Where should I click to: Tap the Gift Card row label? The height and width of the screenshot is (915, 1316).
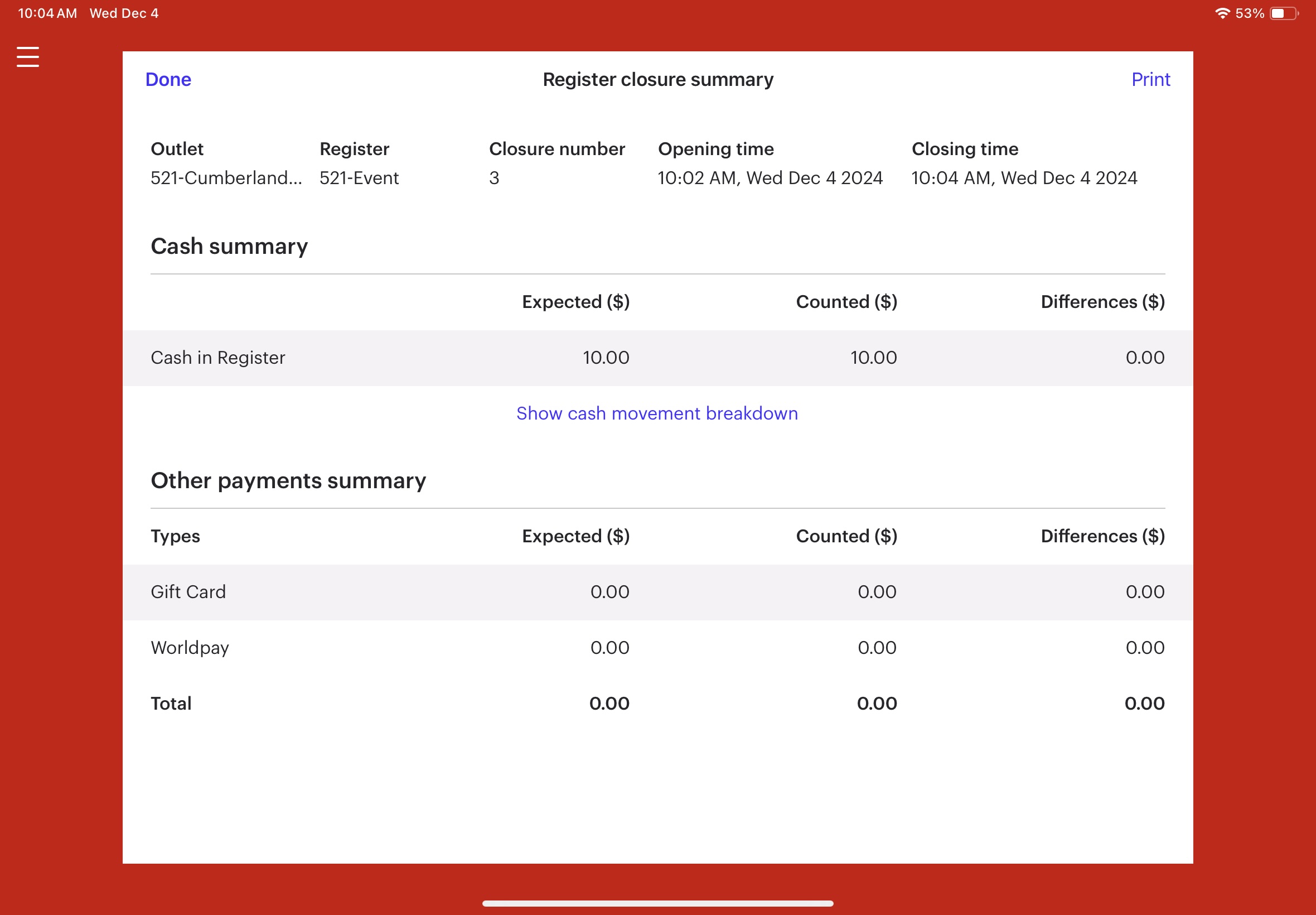[188, 591]
